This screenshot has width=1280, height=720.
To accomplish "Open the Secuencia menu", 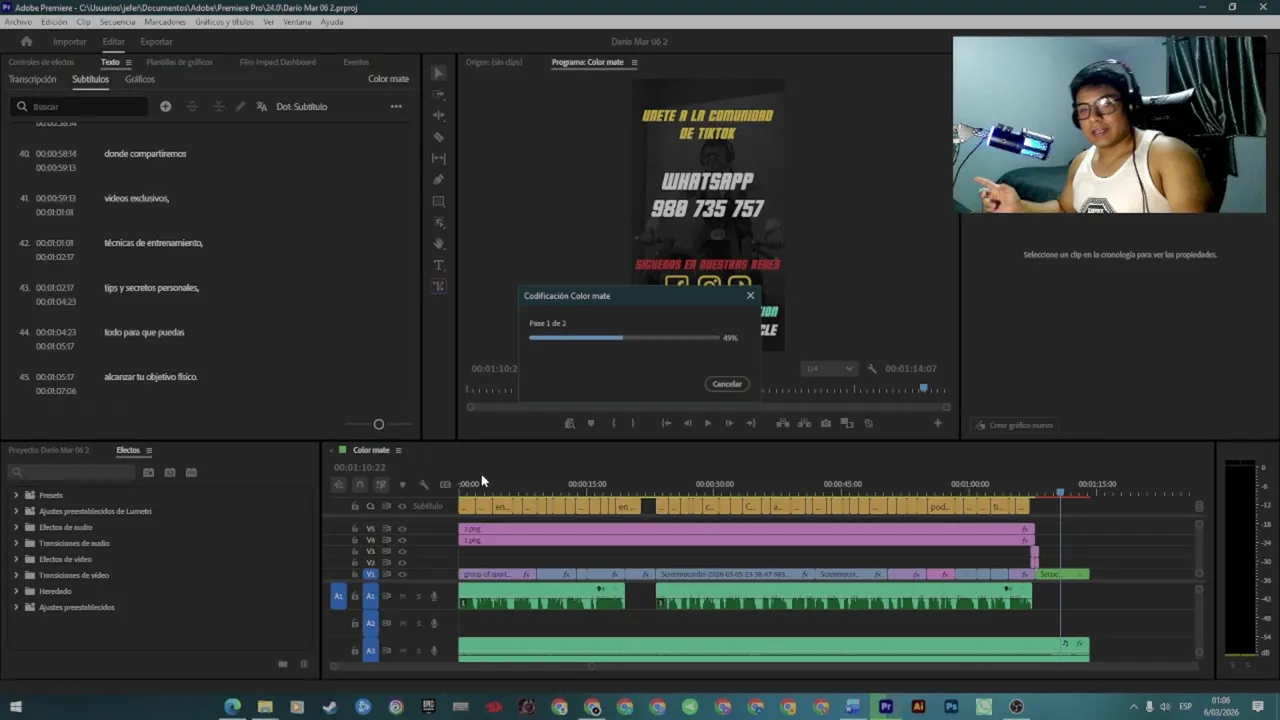I will 117,22.
